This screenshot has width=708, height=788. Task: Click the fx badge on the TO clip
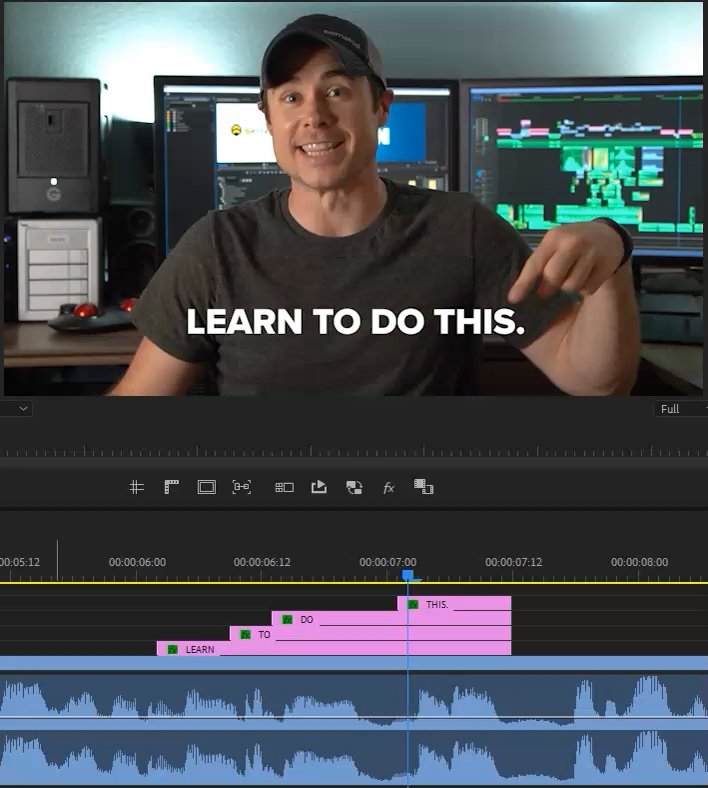[245, 634]
